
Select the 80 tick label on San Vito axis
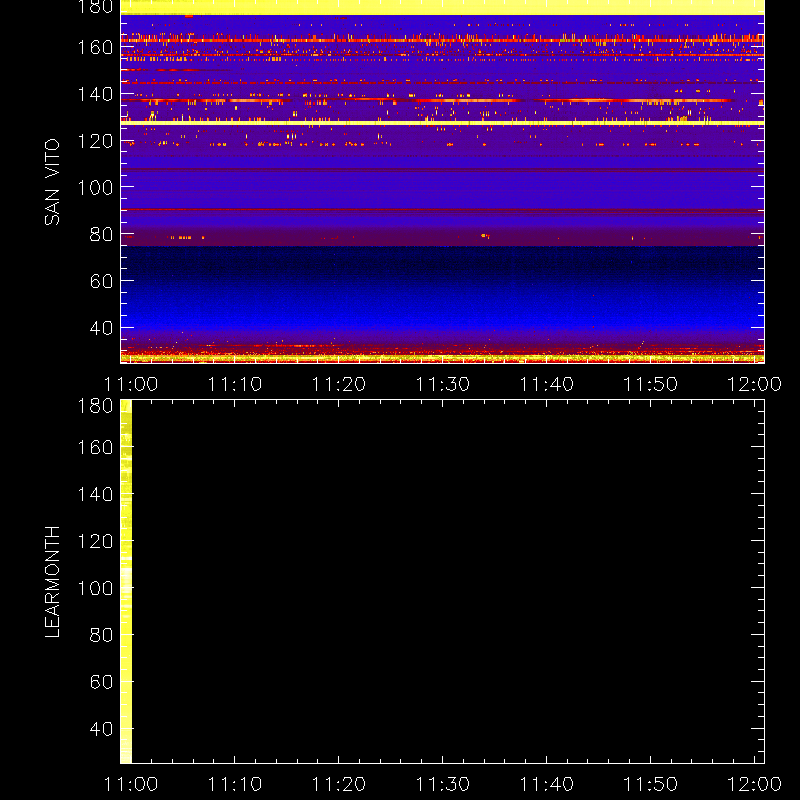tap(101, 234)
